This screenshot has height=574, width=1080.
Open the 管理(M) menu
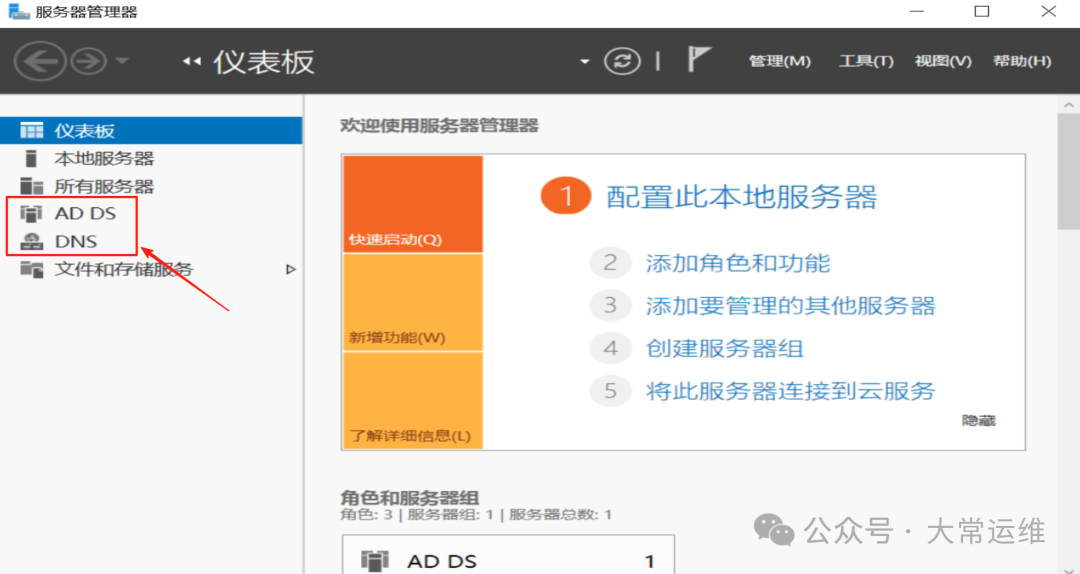[x=780, y=61]
